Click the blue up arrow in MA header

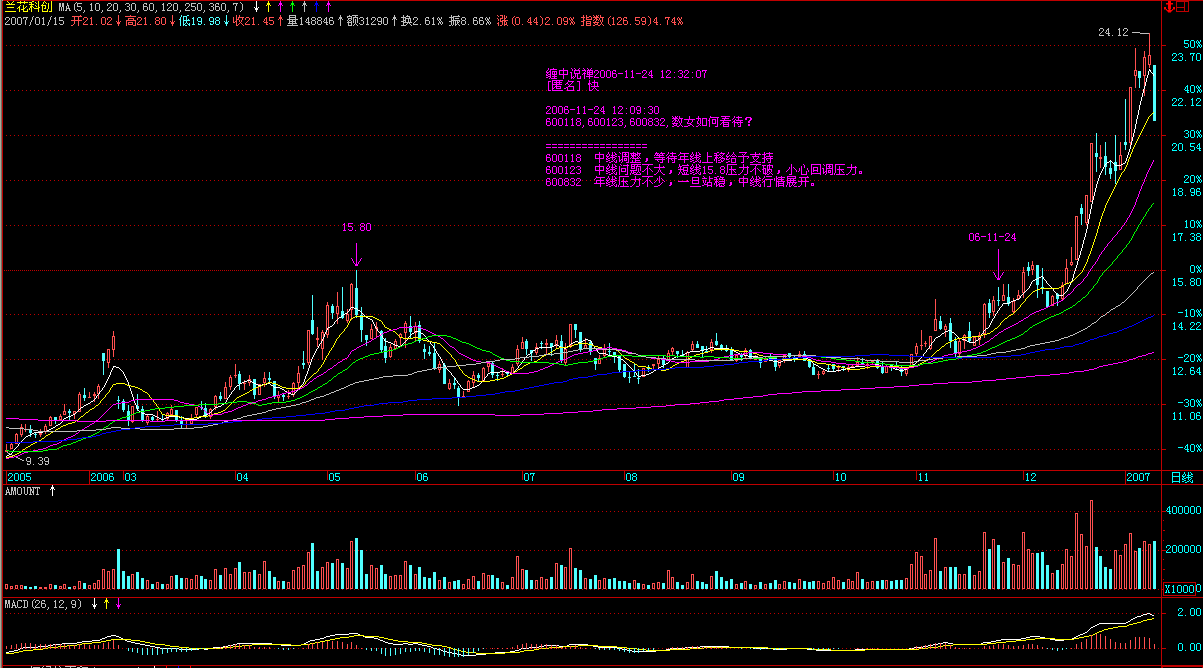pyautogui.click(x=316, y=6)
